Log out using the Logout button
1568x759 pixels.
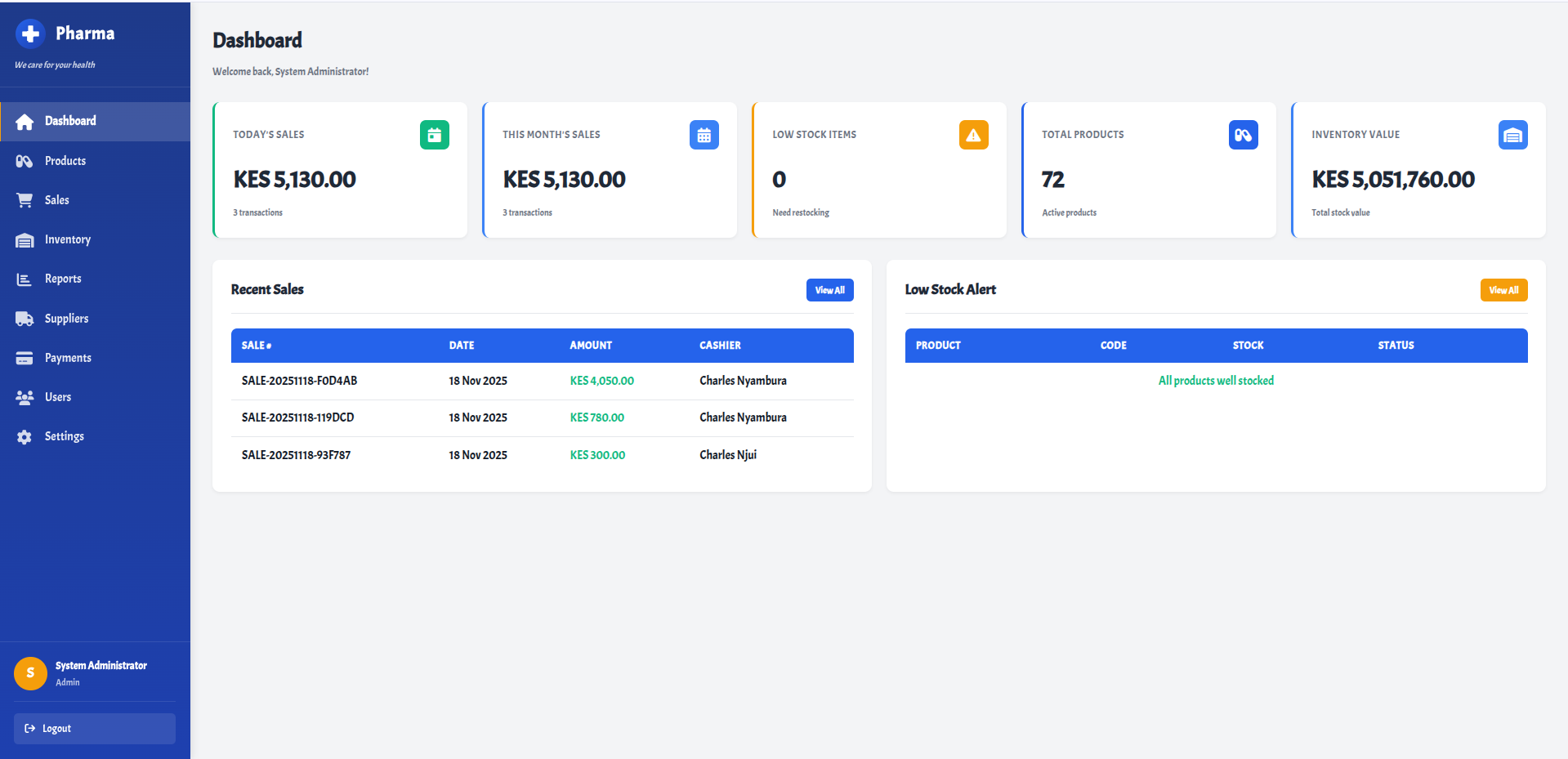click(x=94, y=729)
